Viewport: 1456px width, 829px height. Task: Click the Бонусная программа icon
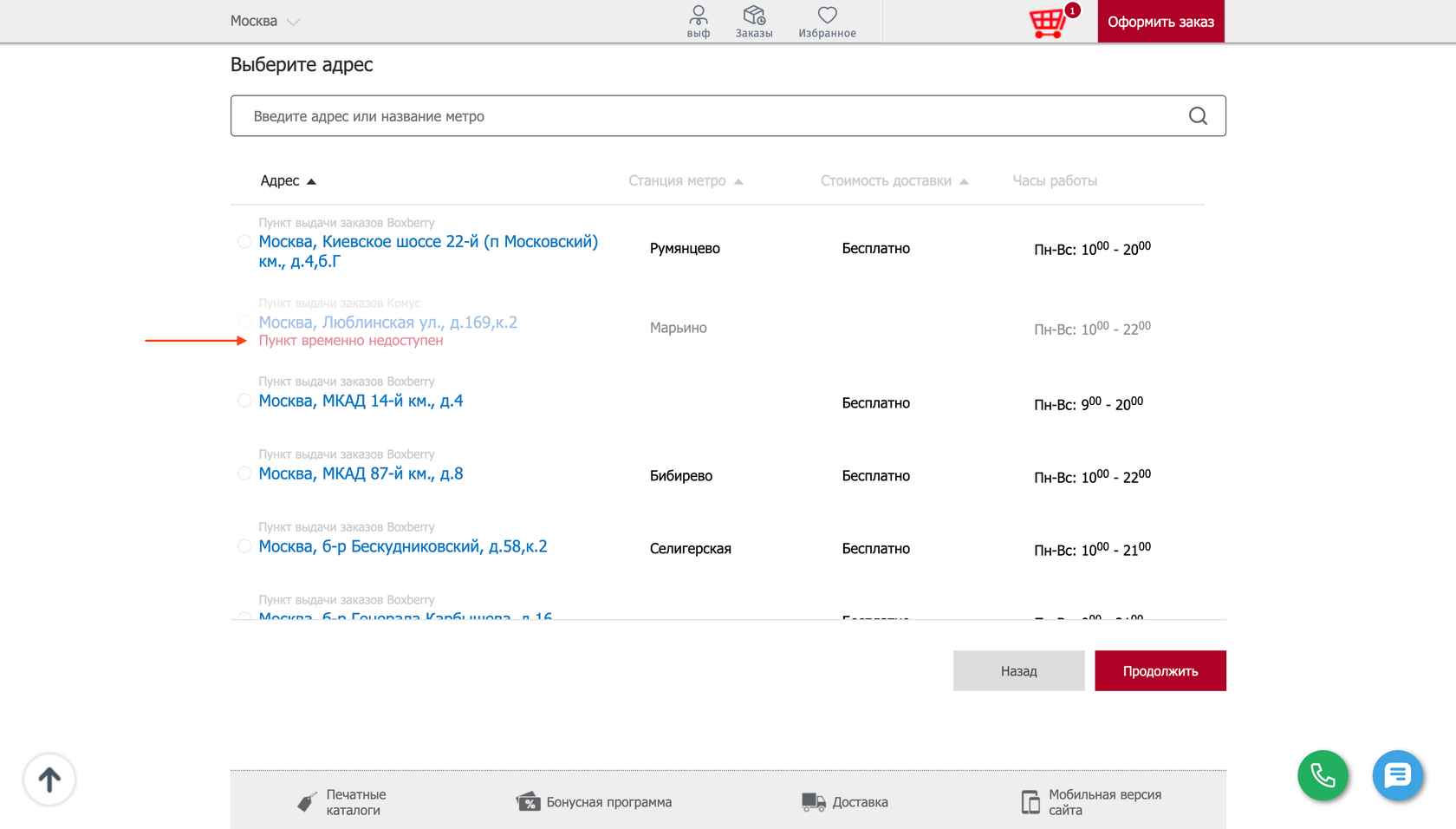point(528,802)
